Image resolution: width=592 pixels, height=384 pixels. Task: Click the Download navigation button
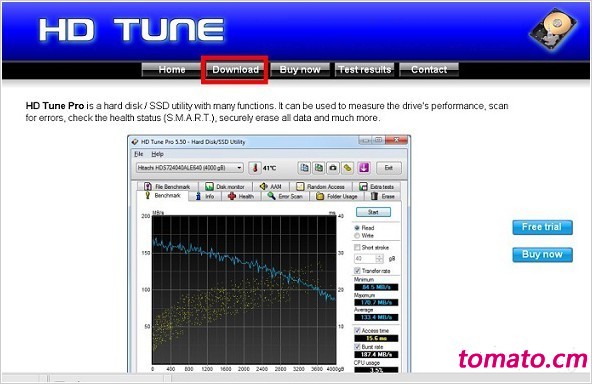235,69
